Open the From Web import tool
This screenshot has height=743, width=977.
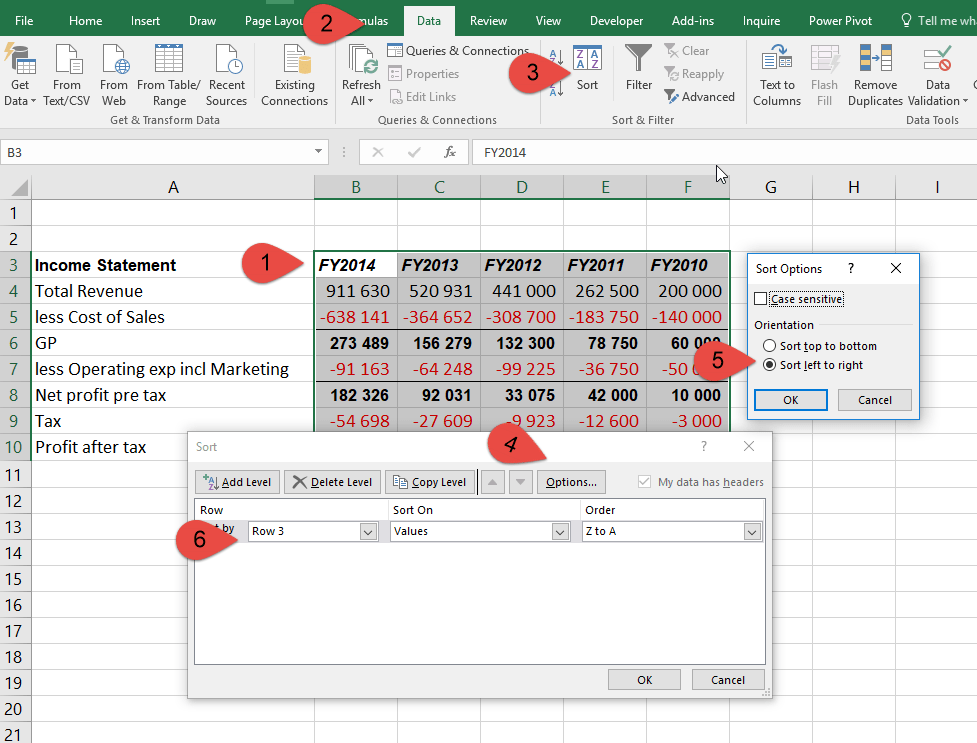[x=114, y=72]
